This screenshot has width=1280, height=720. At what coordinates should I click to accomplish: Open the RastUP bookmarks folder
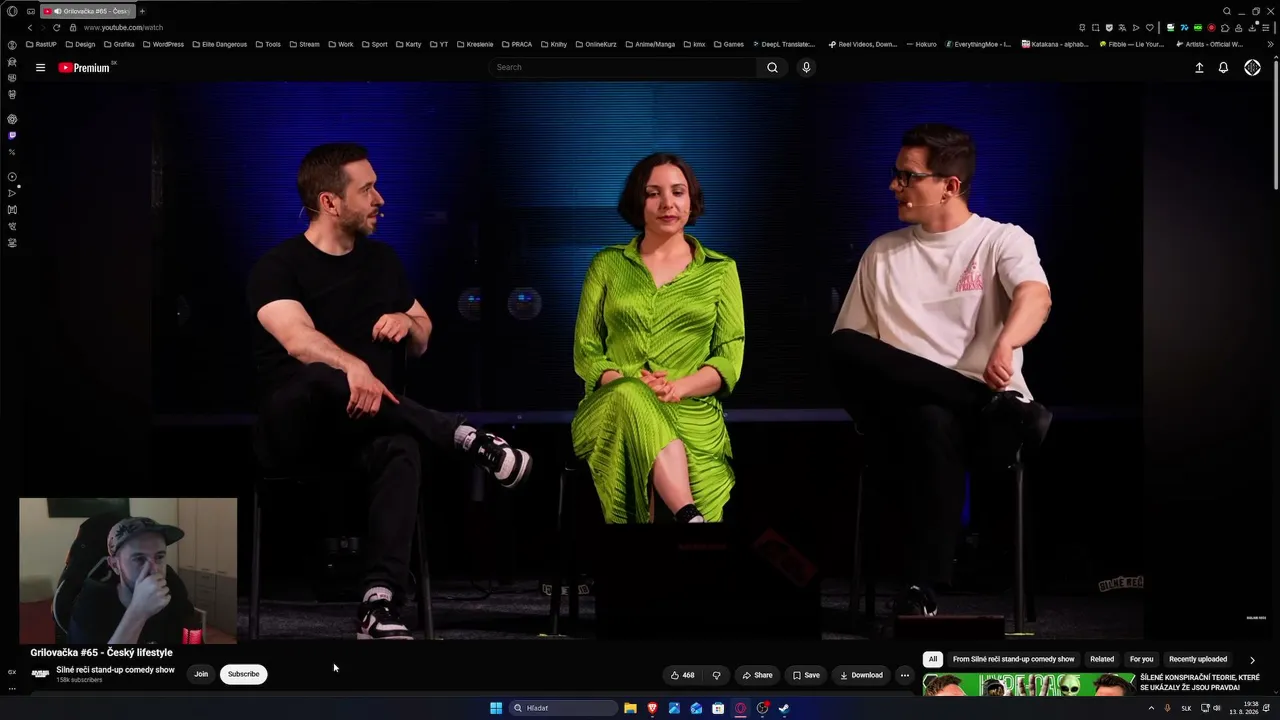[42, 44]
